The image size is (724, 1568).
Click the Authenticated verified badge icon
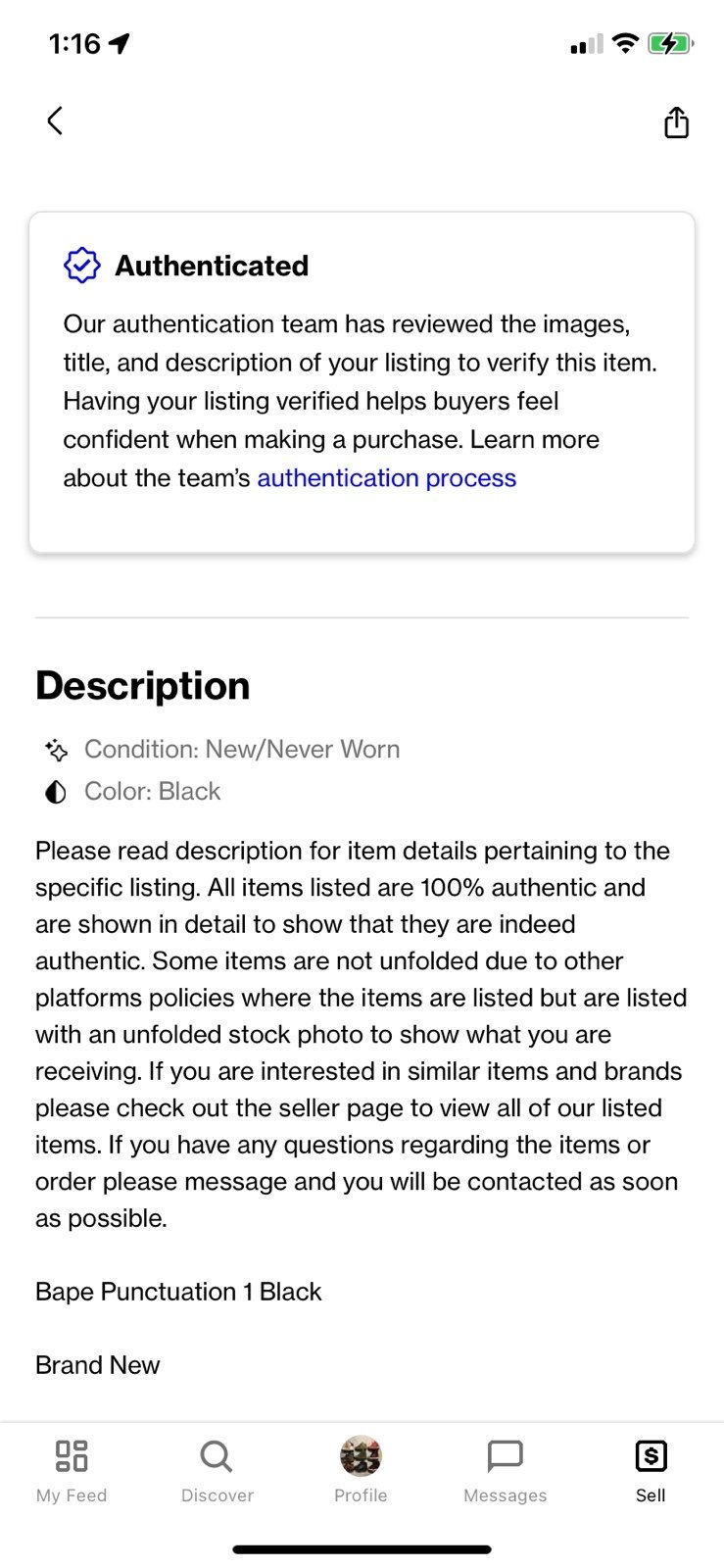point(82,266)
